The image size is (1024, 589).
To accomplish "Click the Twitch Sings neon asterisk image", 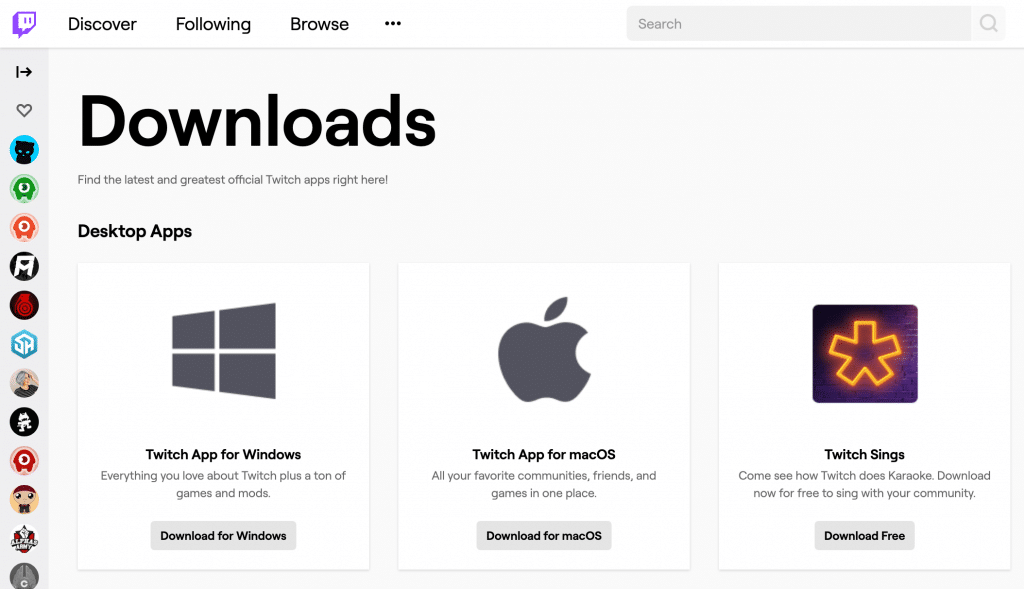I will click(865, 353).
